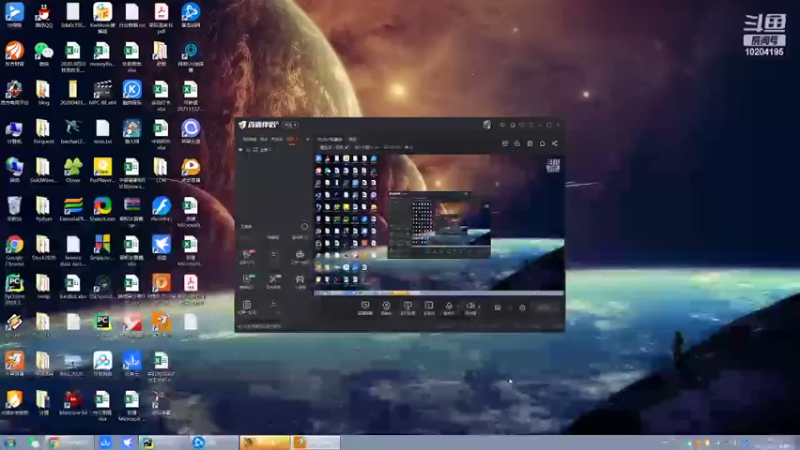
Task: Click the first source icon in the bottom toolbar
Action: coord(365,306)
